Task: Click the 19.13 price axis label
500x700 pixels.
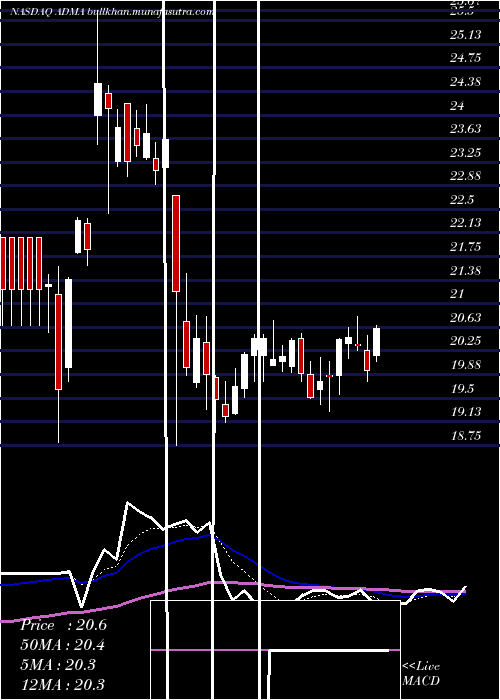Action: point(466,412)
